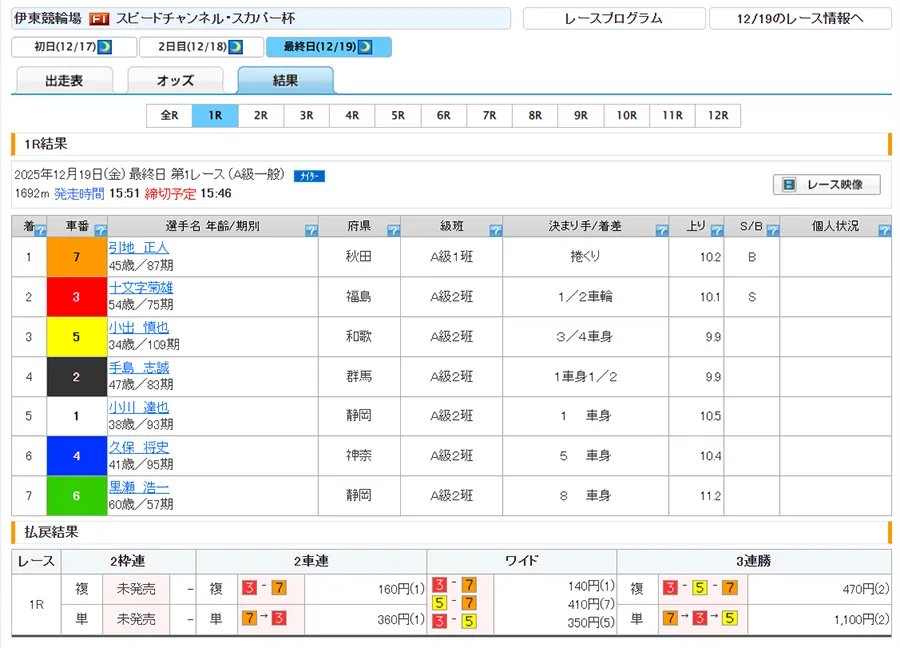The image size is (900, 648).
Task: Show all races with 全R
Action: pos(169,116)
